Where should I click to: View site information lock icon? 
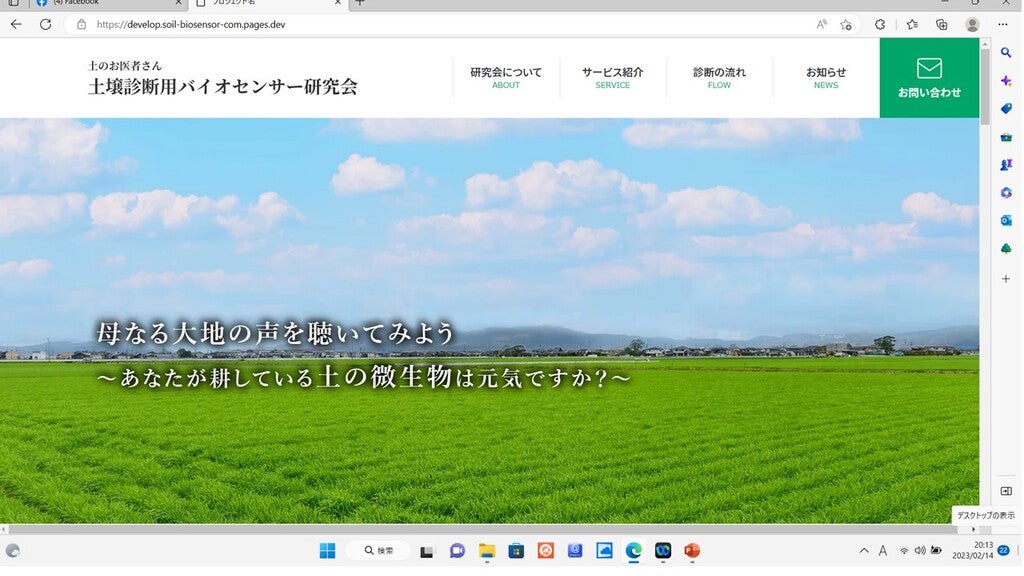[81, 25]
